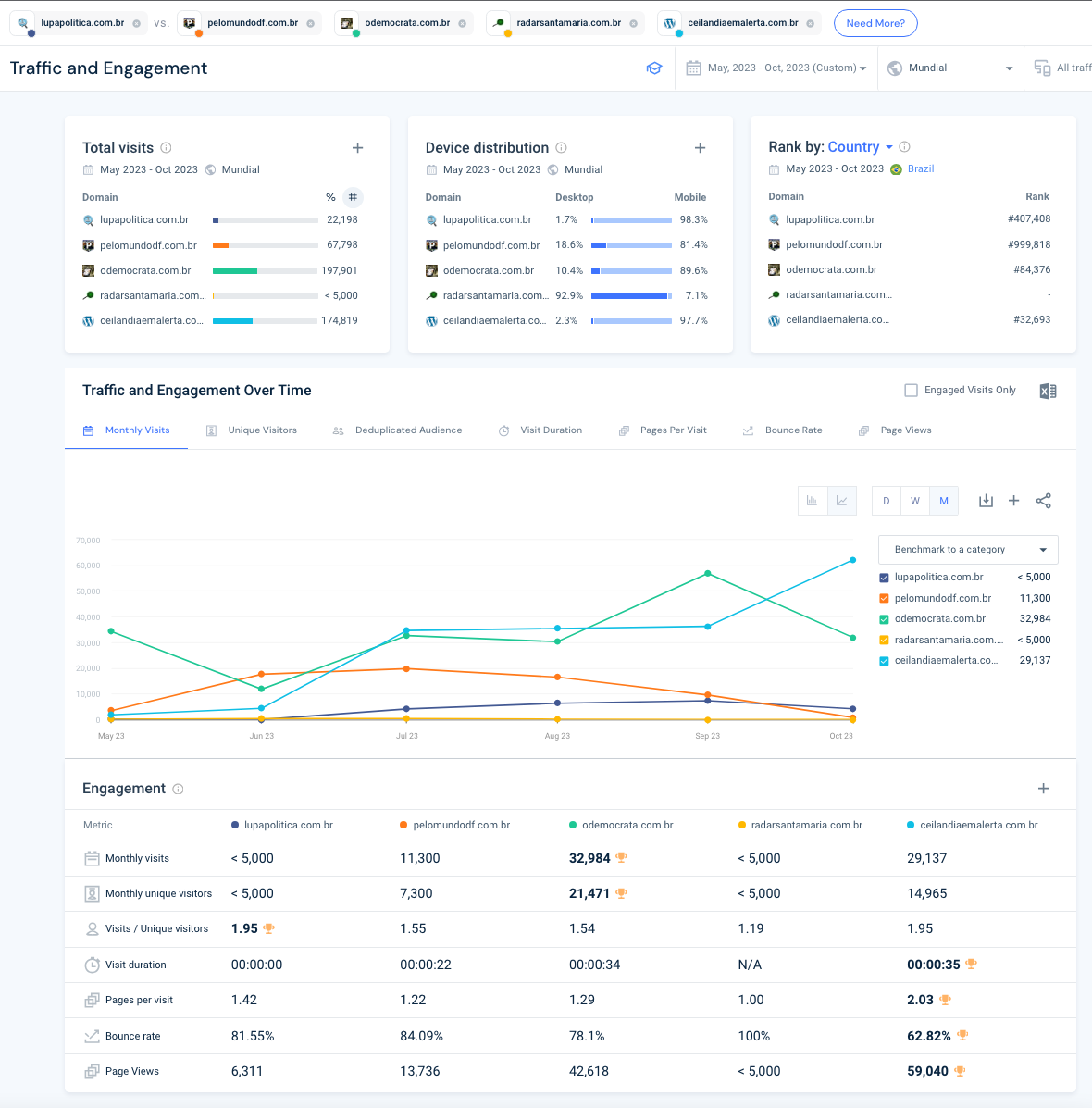The image size is (1092, 1108).
Task: Switch to the Bounce Rate tab
Action: coord(792,430)
